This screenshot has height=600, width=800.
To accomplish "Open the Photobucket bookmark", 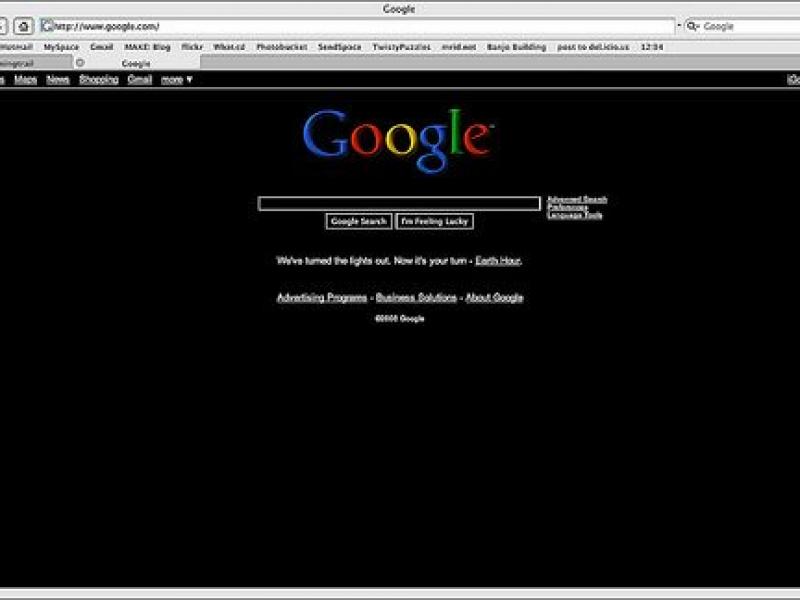I will point(280,47).
